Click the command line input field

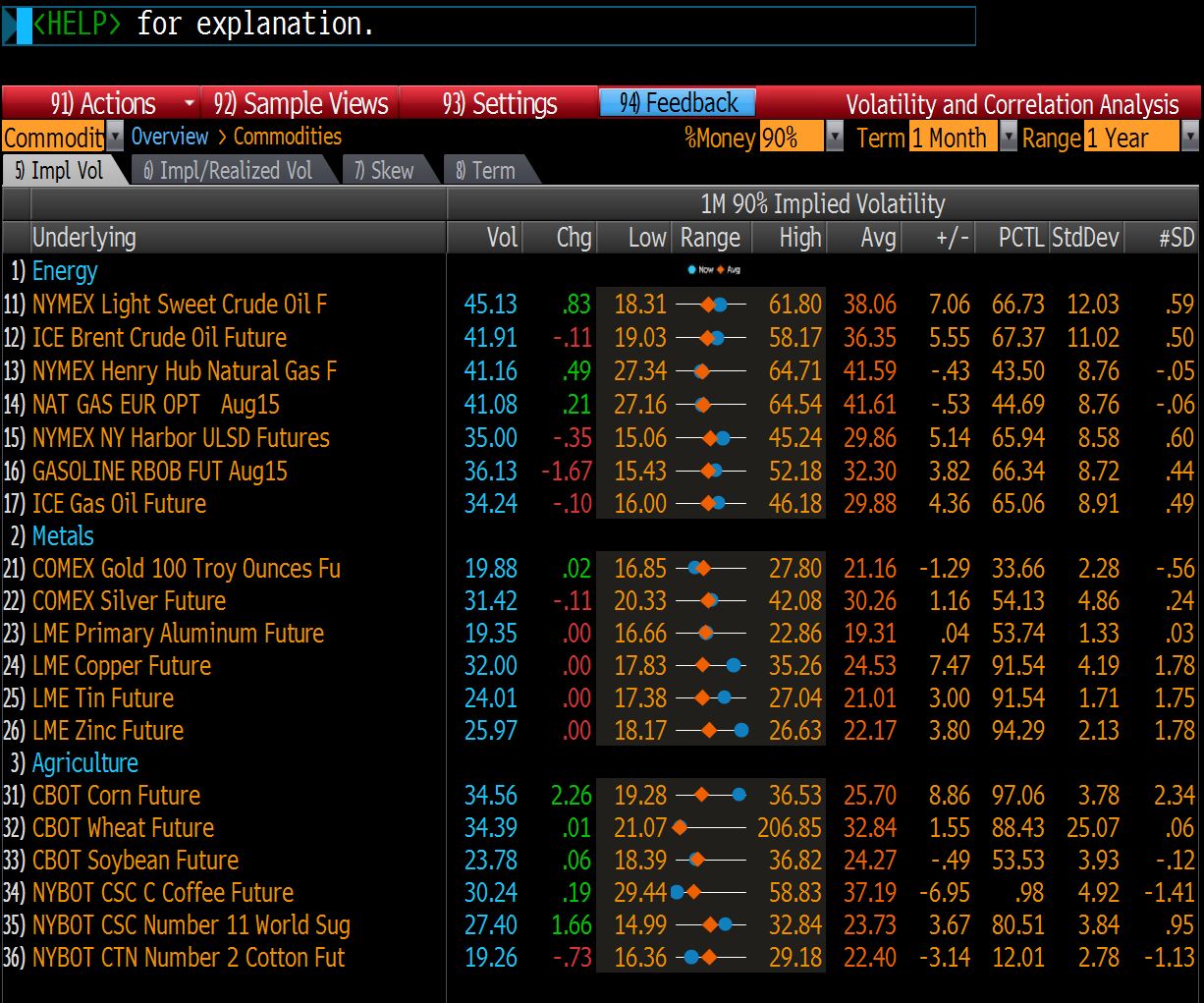488,25
